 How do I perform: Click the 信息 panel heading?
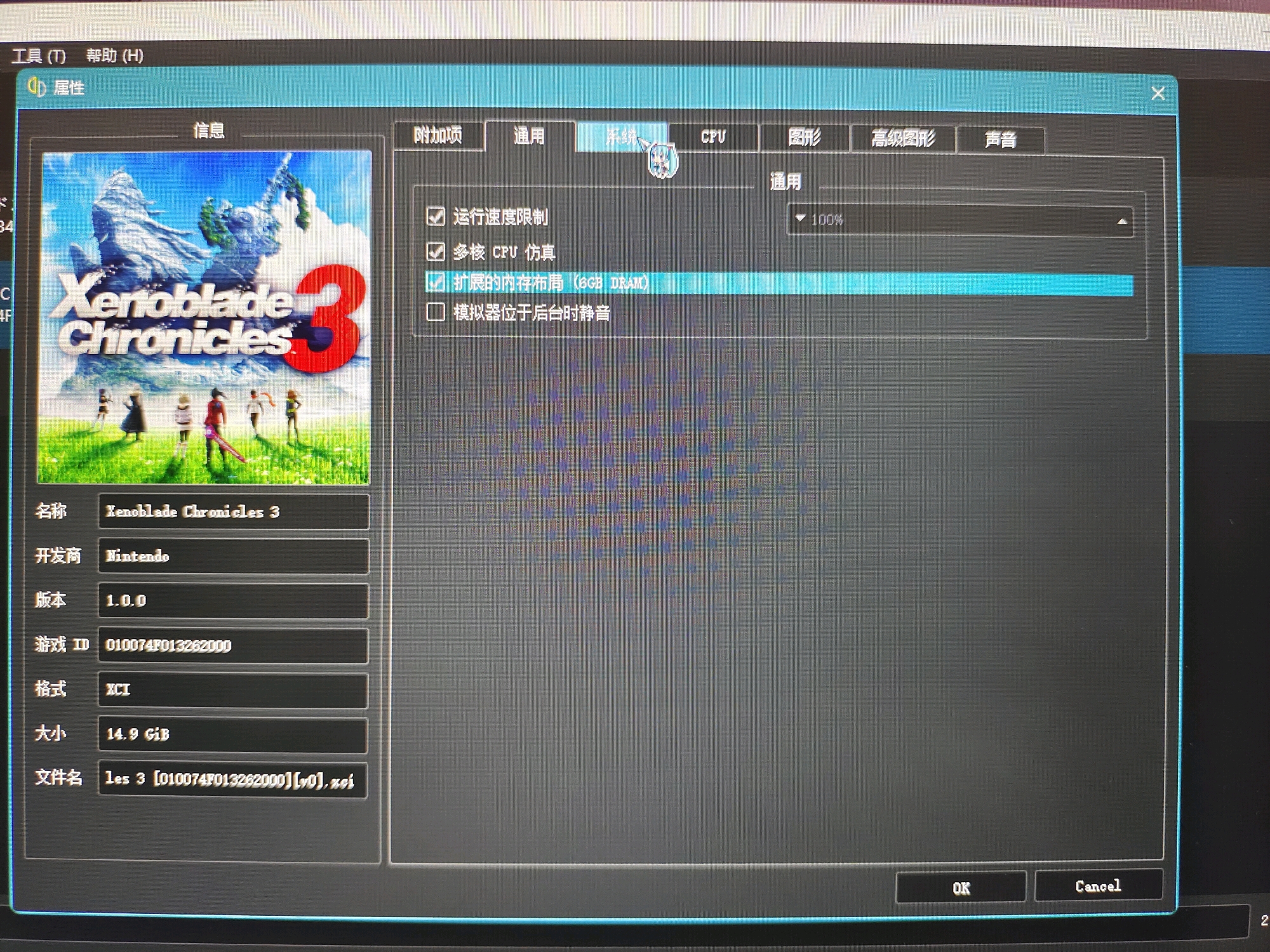pyautogui.click(x=209, y=131)
